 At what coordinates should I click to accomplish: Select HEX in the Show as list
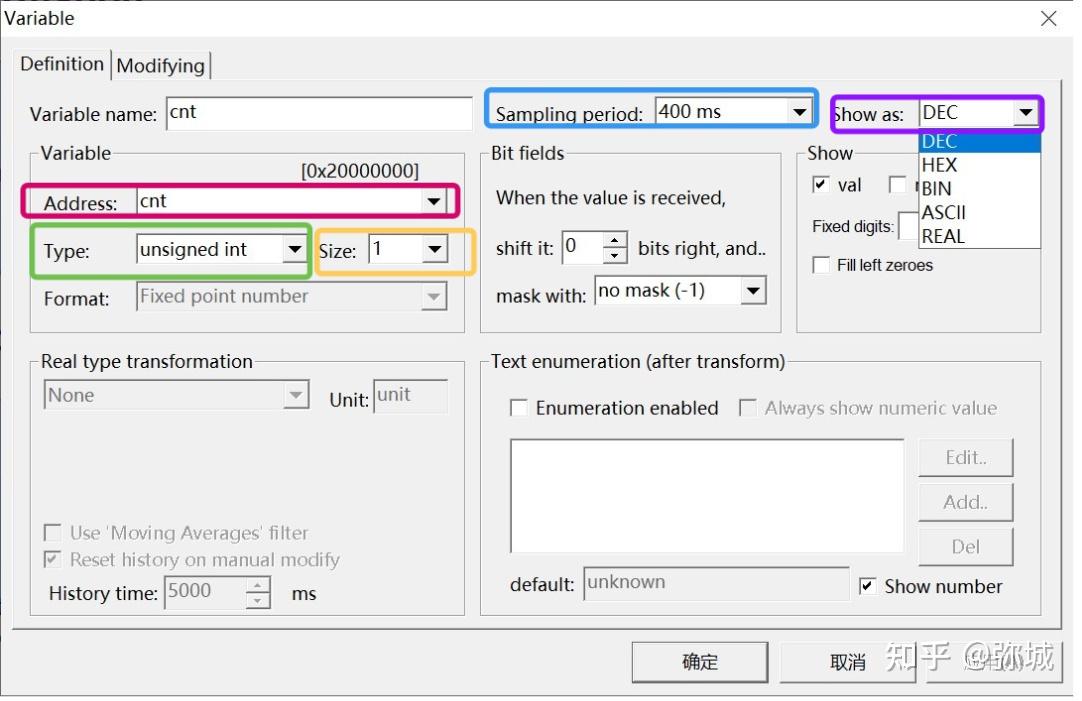(938, 164)
